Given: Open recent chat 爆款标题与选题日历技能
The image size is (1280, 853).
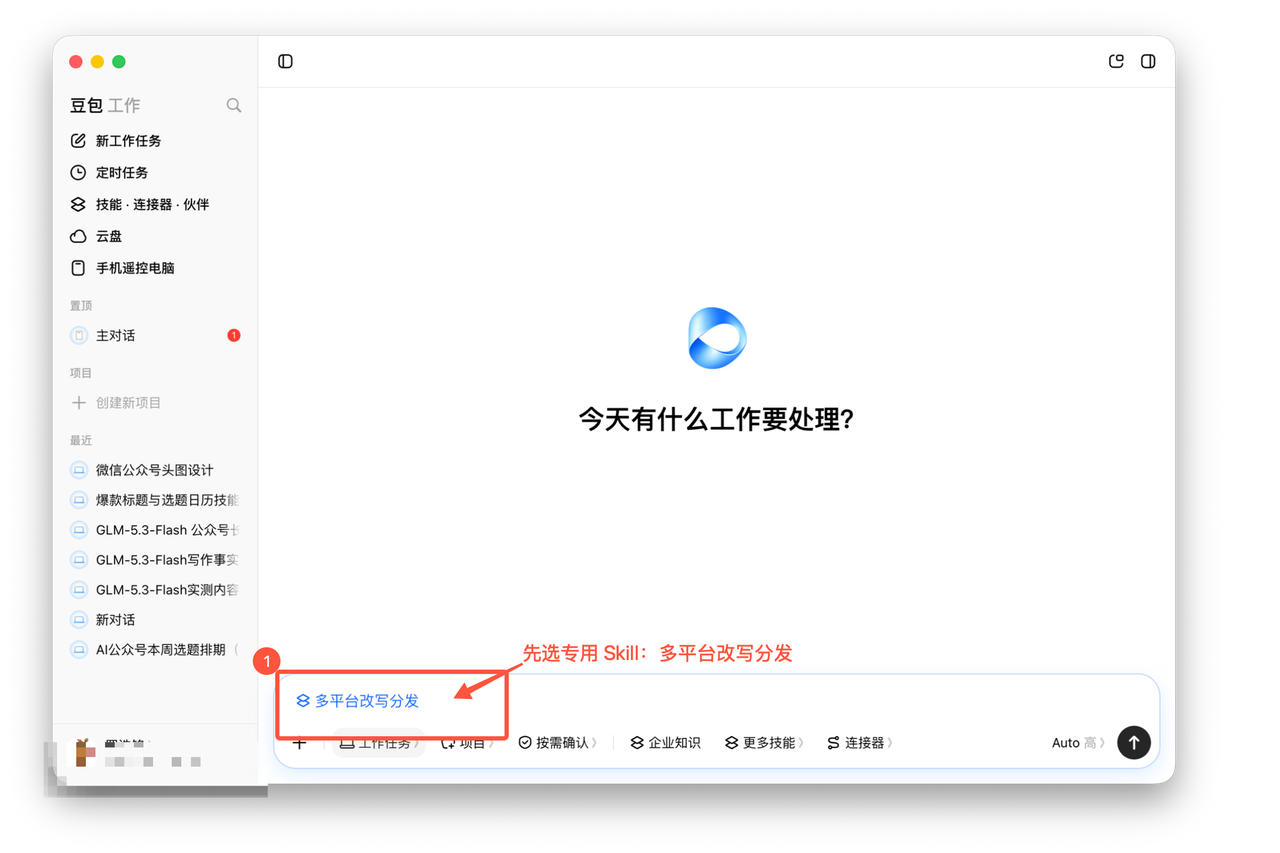Looking at the screenshot, I should pyautogui.click(x=155, y=500).
